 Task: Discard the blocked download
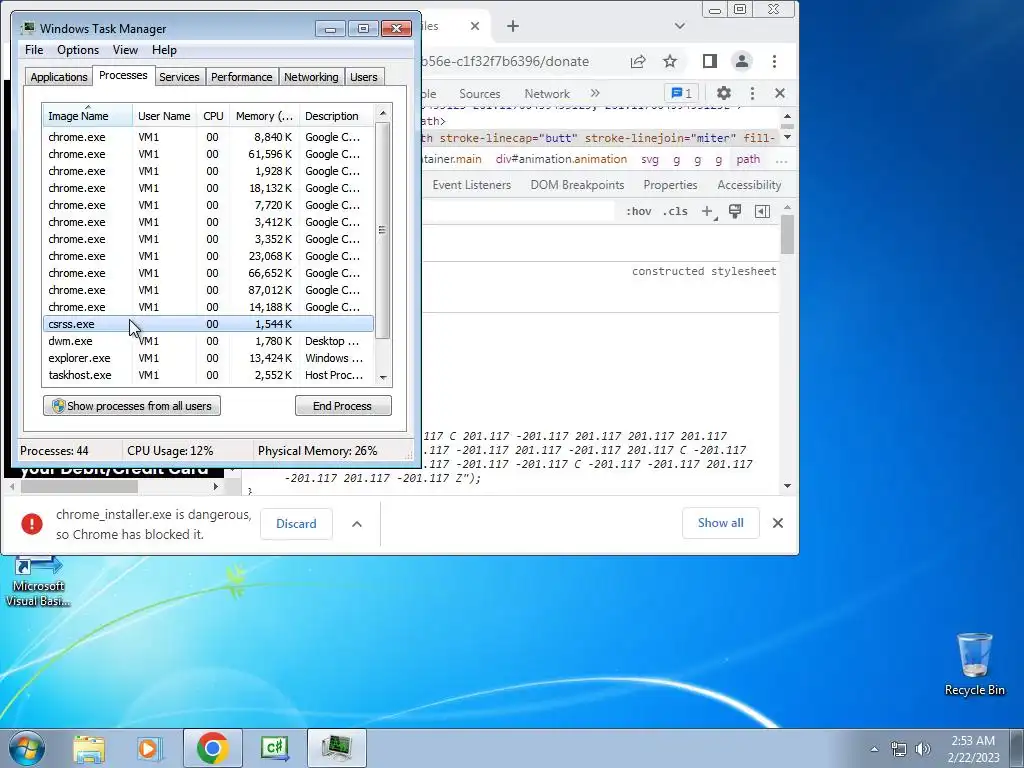tap(296, 524)
